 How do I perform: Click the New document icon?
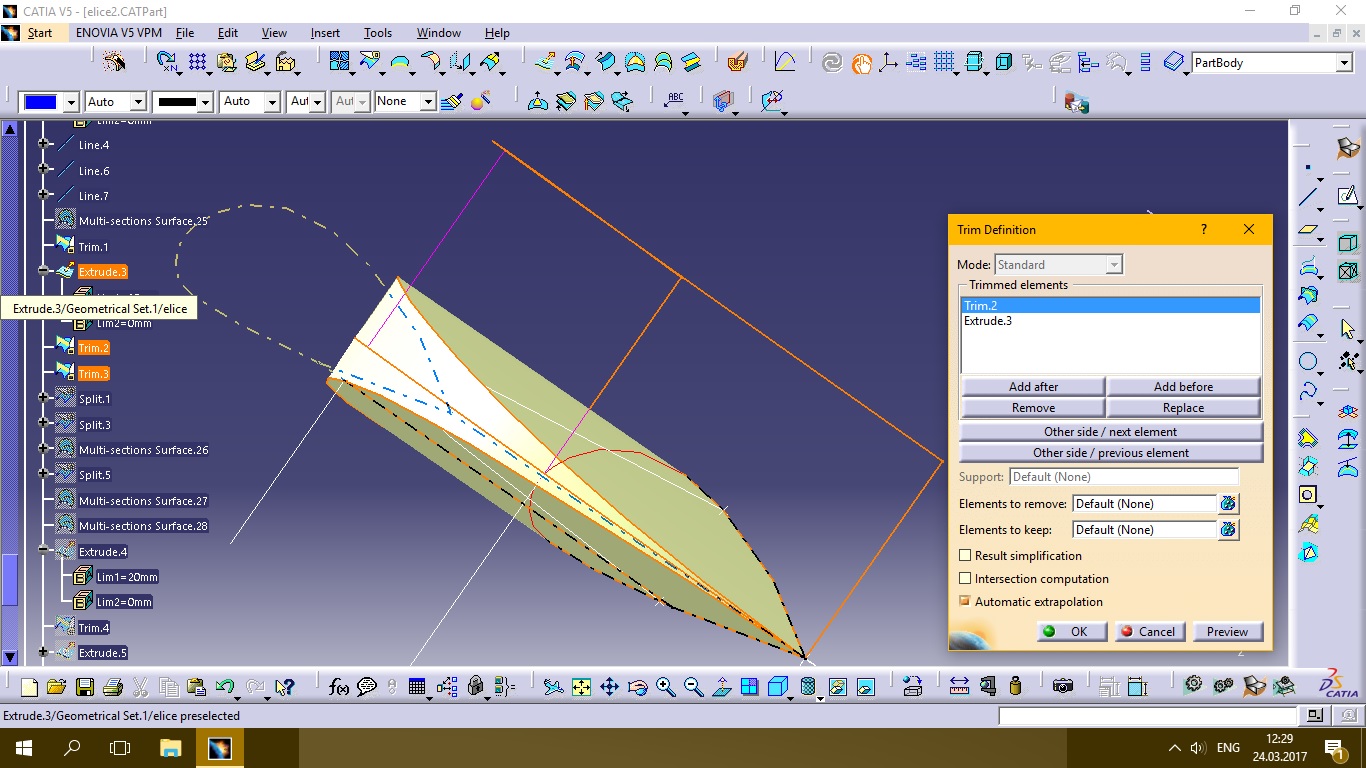click(x=29, y=687)
